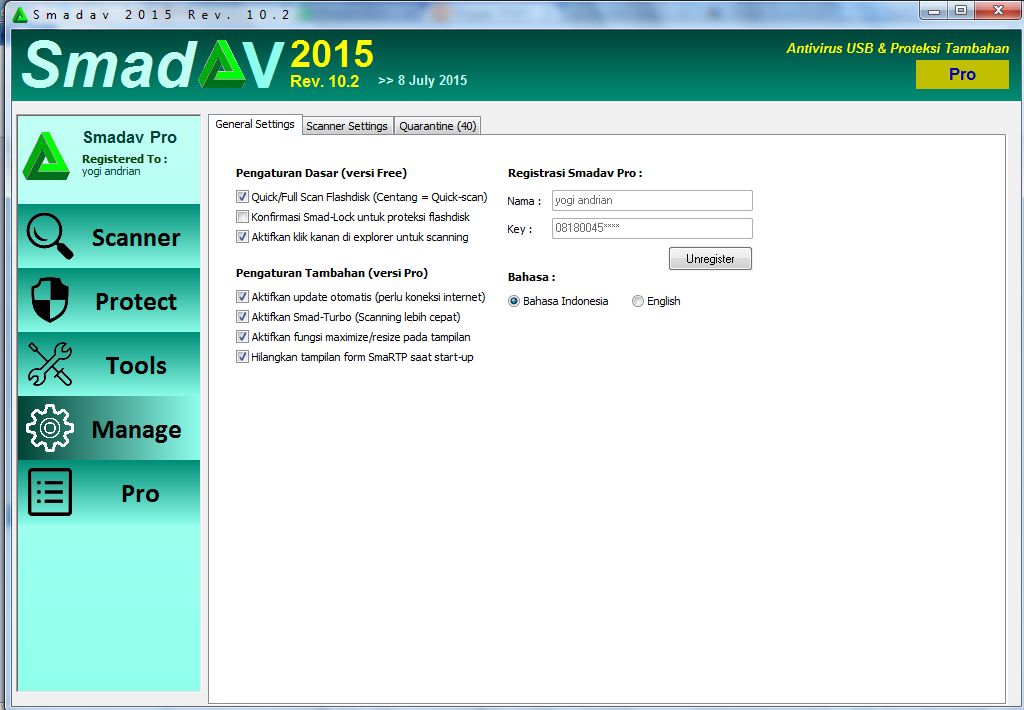Select English language radio button
1024x710 pixels.
pyautogui.click(x=638, y=301)
